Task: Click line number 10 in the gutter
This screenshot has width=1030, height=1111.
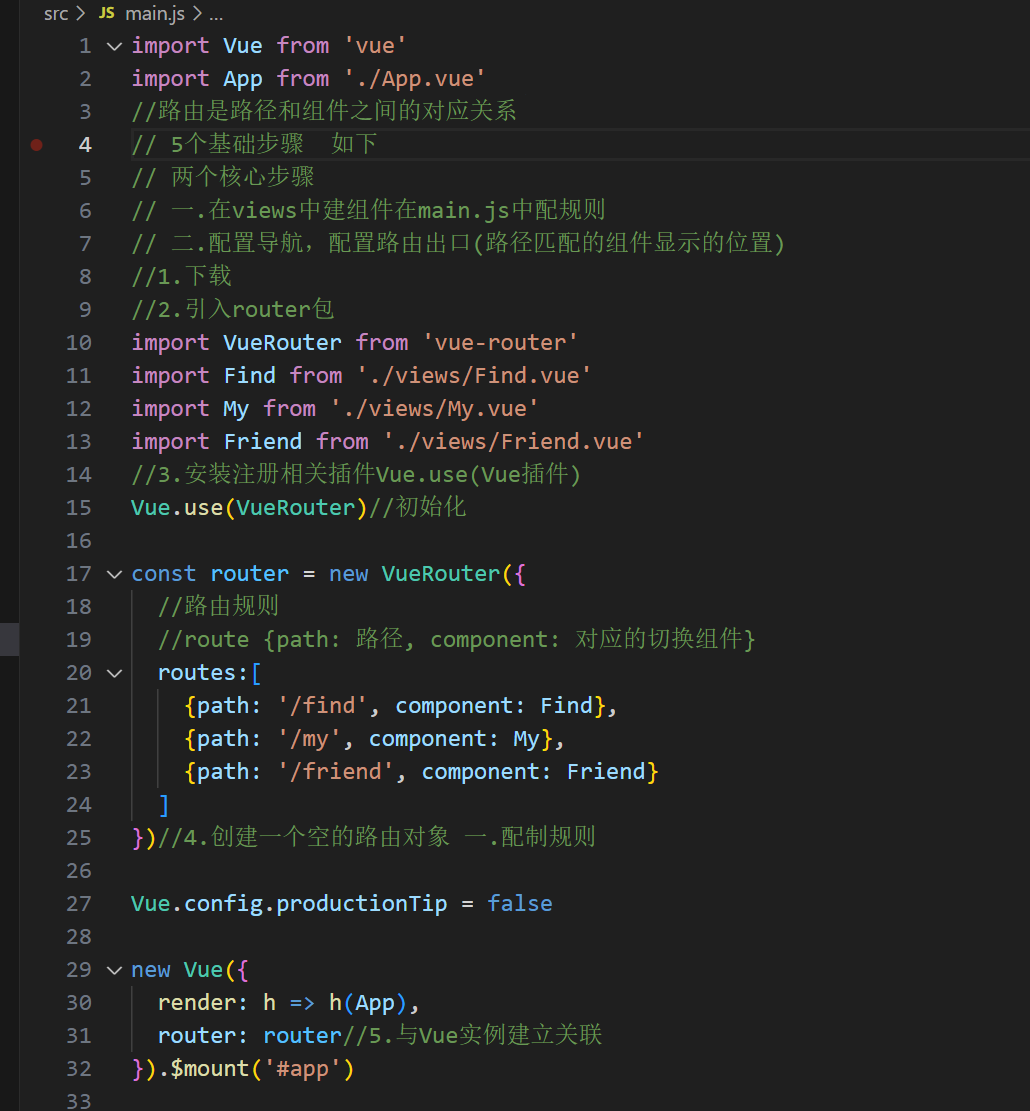Action: click(79, 343)
